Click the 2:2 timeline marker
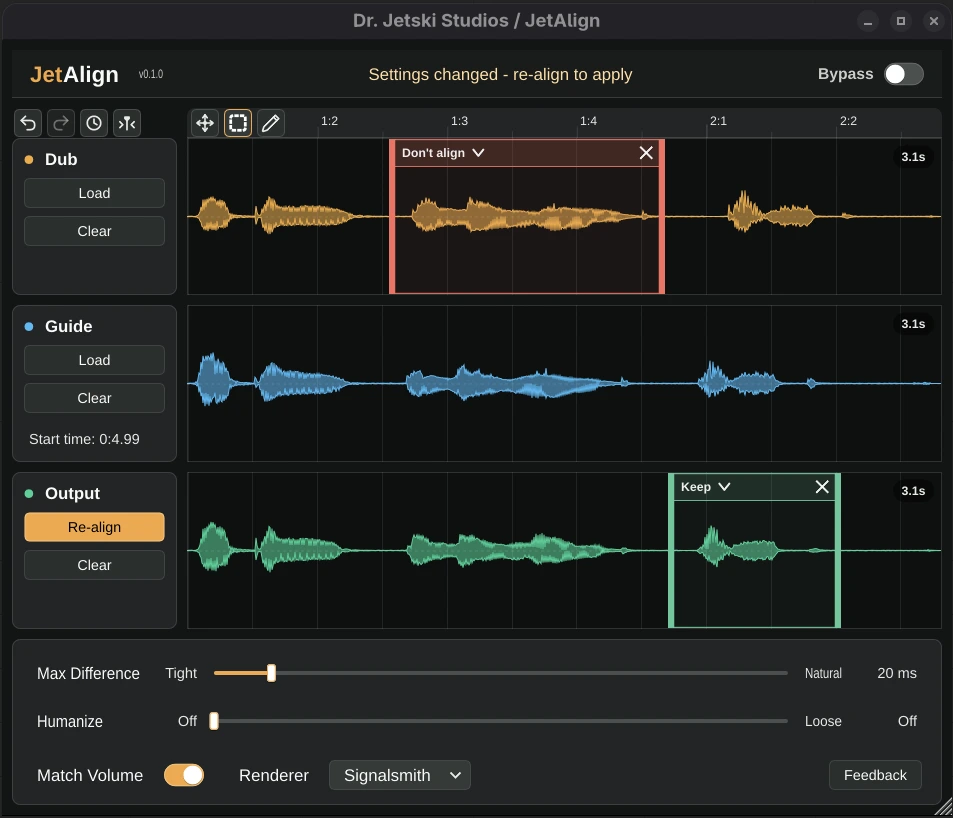Screen dimensions: 953x818 tap(848, 121)
